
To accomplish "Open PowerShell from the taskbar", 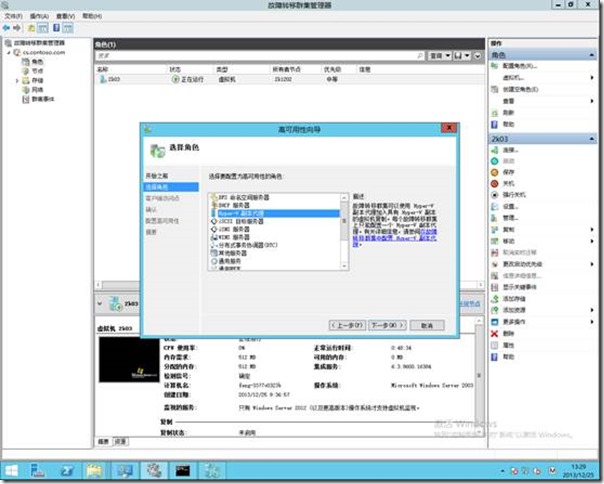I will pos(66,471).
